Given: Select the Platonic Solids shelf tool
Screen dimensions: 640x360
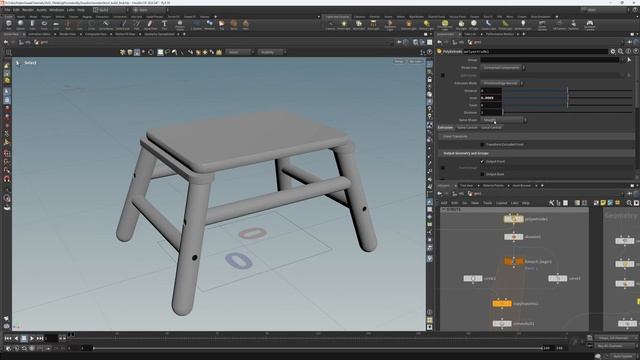Looking at the screenshot, I should (180, 25).
